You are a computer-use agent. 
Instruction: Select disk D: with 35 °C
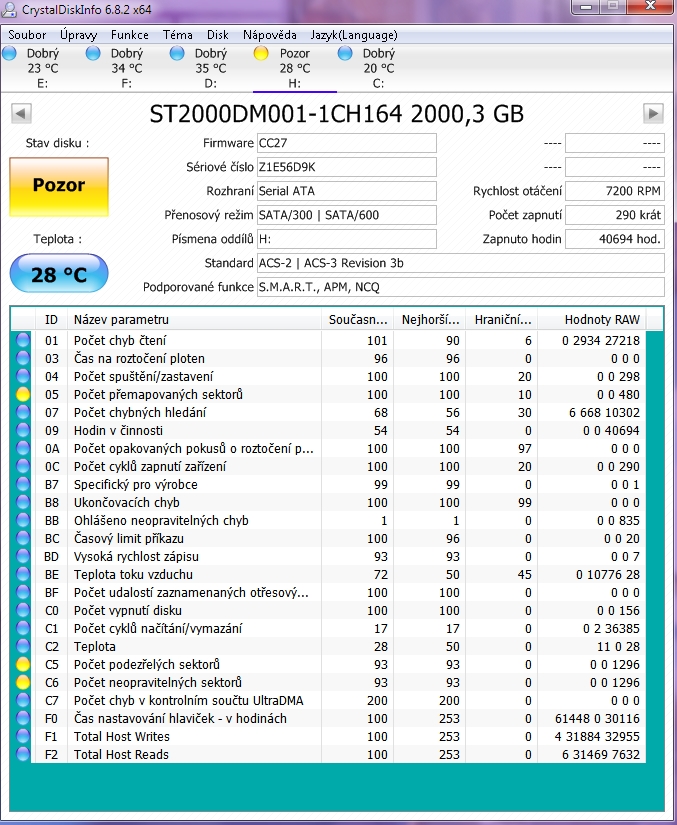tap(210, 68)
